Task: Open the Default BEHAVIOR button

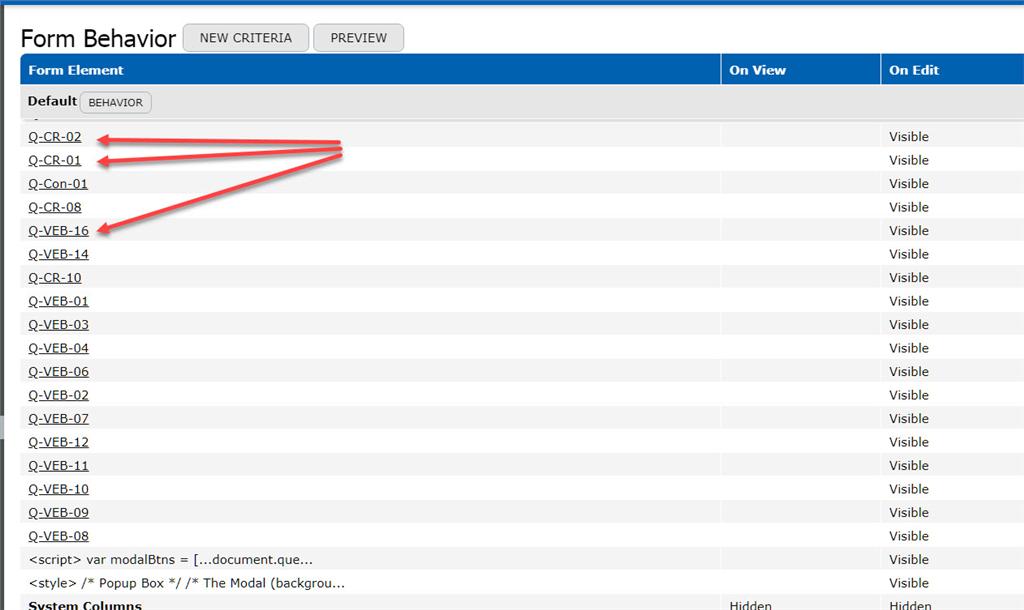Action: pyautogui.click(x=116, y=102)
